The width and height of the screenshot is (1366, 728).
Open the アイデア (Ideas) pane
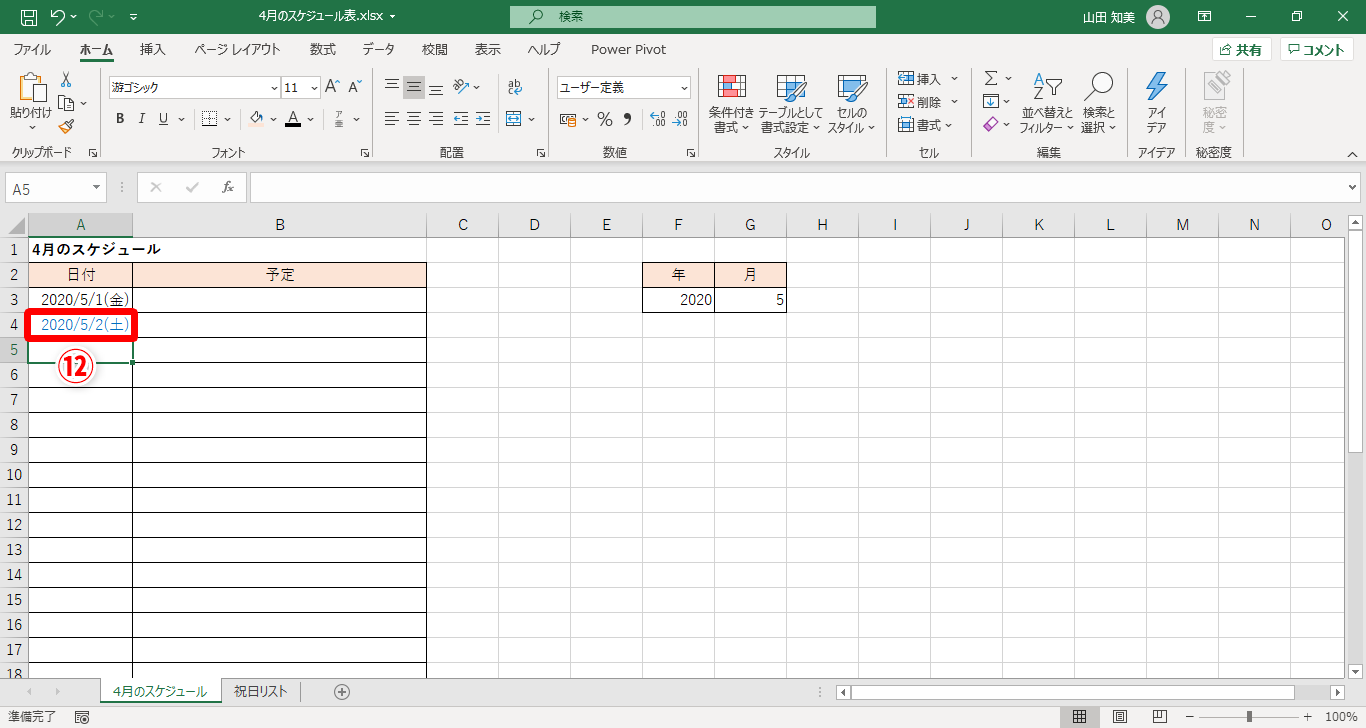coord(1156,103)
